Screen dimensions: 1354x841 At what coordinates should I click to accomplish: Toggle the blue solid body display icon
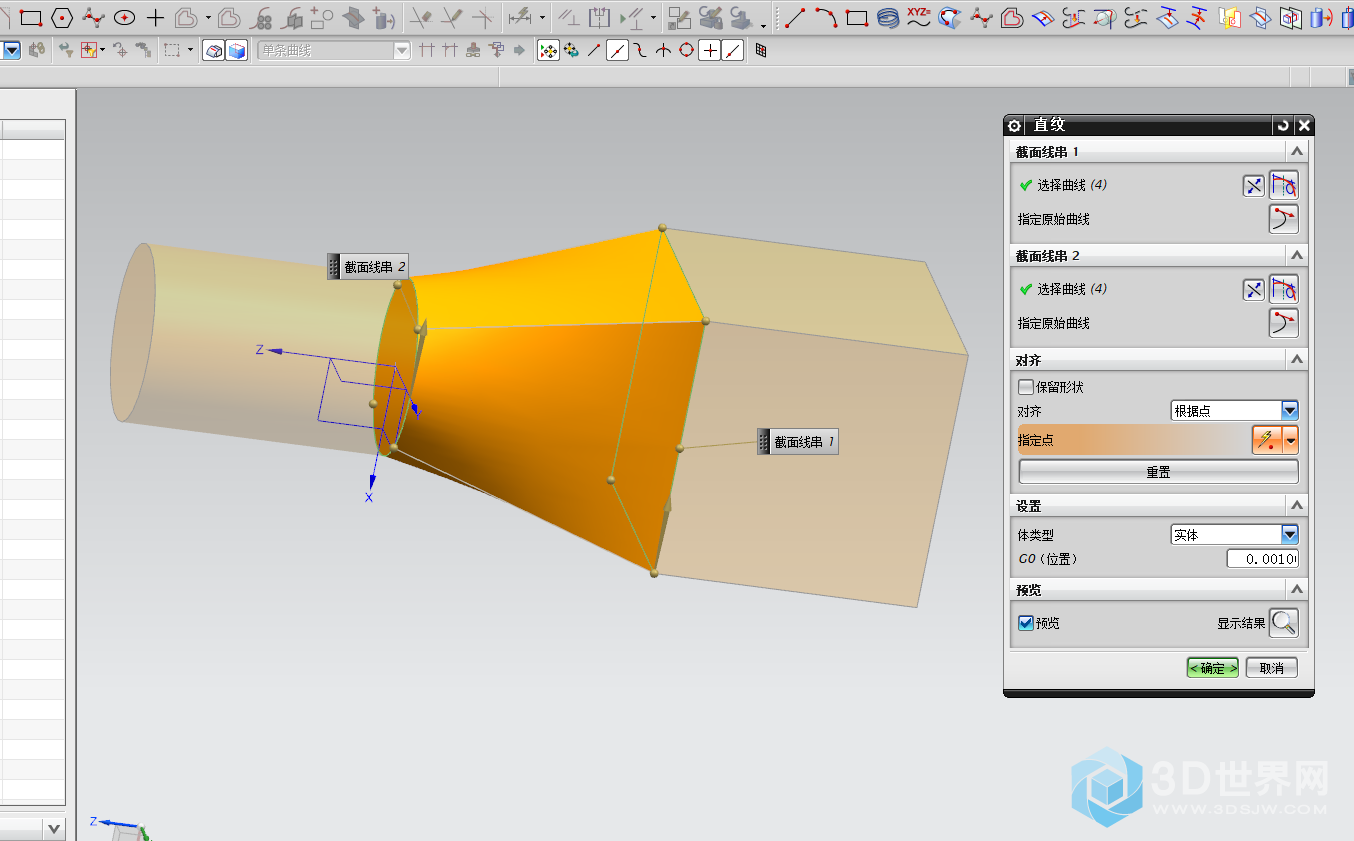(x=237, y=50)
